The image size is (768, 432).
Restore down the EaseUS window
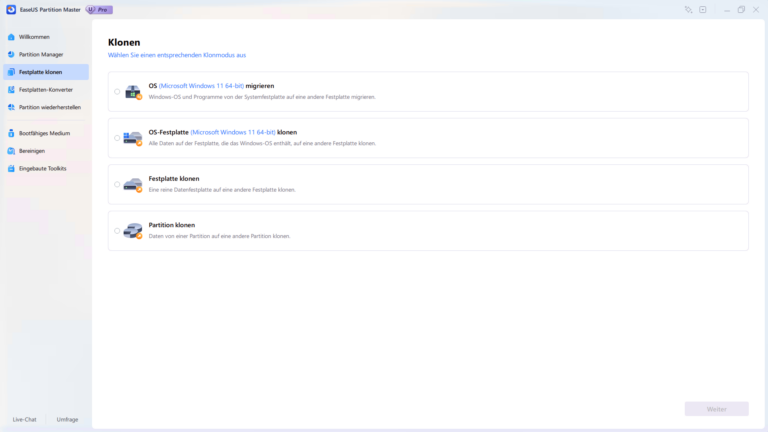coord(741,10)
